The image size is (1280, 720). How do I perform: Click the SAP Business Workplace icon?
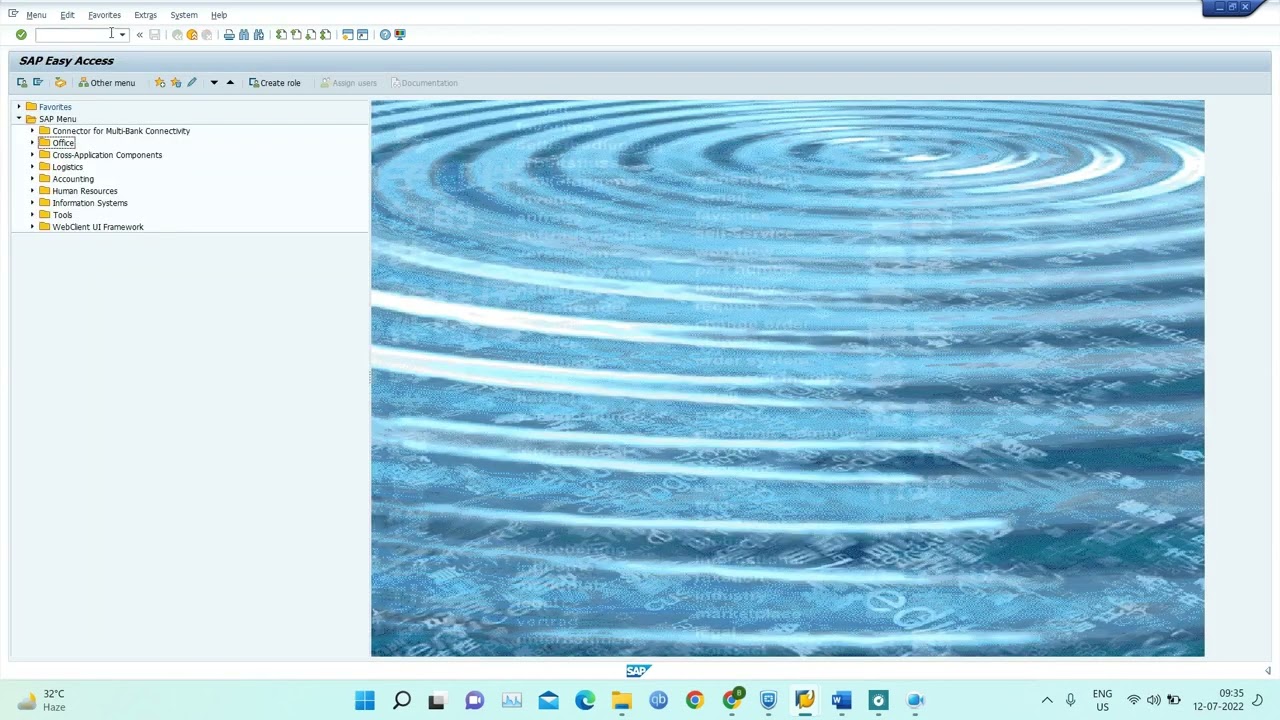pyautogui.click(x=60, y=83)
